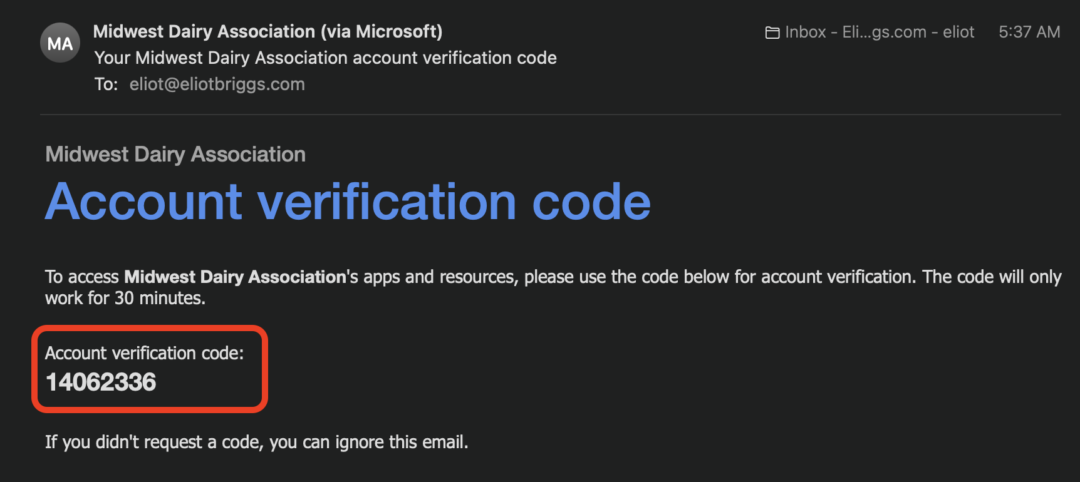Click the Inbox folder icon
This screenshot has height=482, width=1080.
coord(772,32)
